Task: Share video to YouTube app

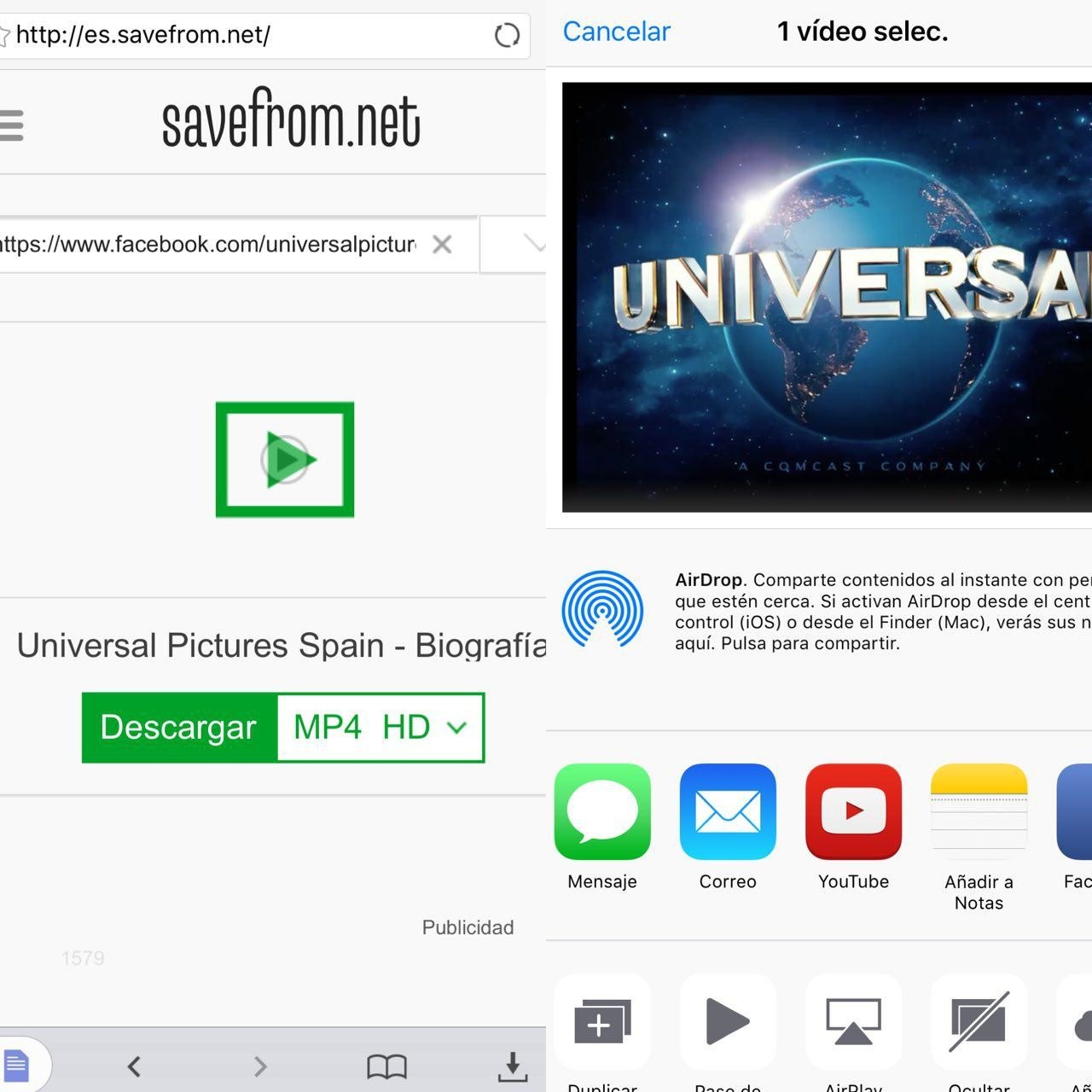Action: (853, 812)
